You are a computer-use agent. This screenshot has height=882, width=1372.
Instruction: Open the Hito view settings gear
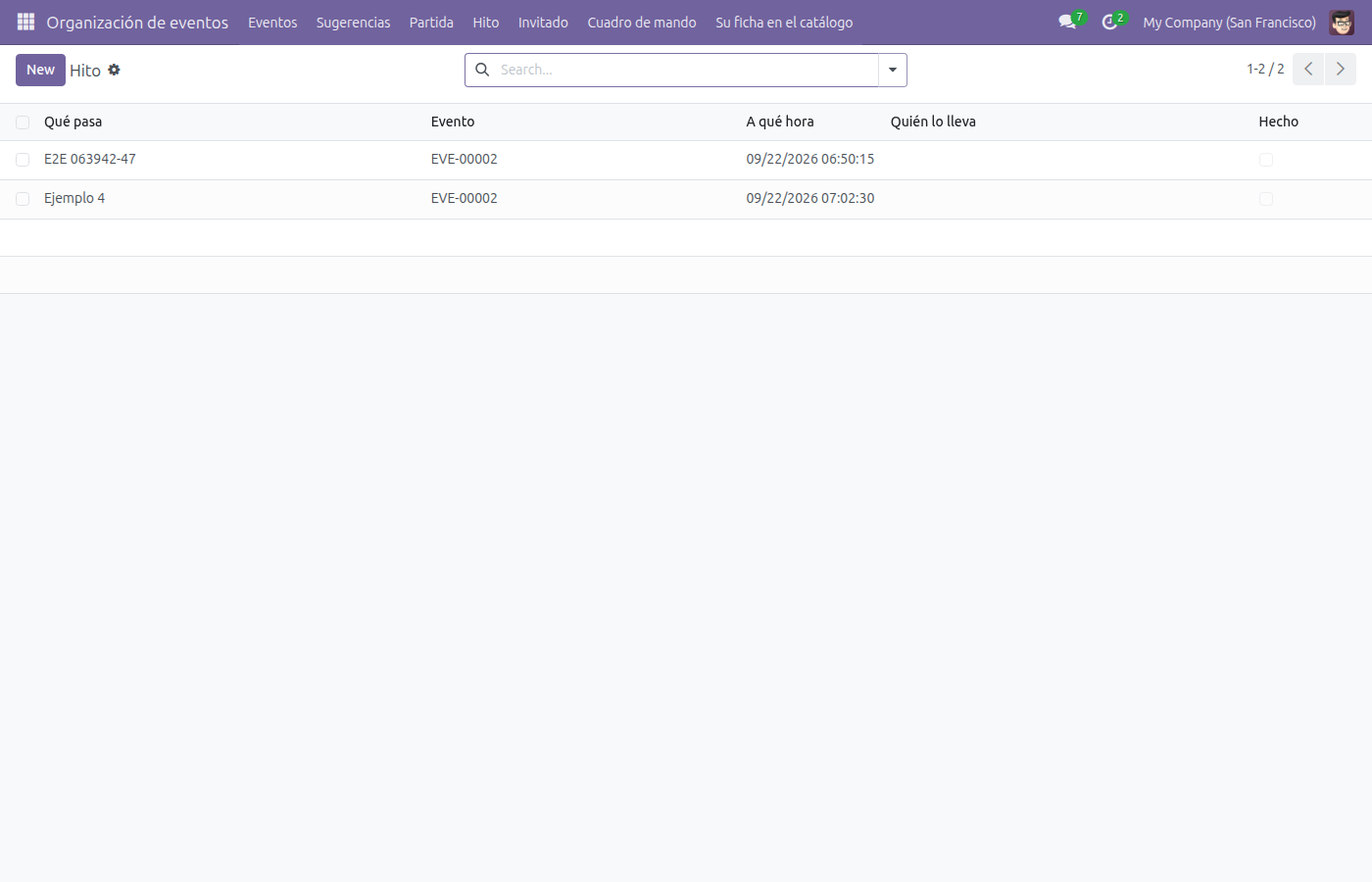pos(114,70)
